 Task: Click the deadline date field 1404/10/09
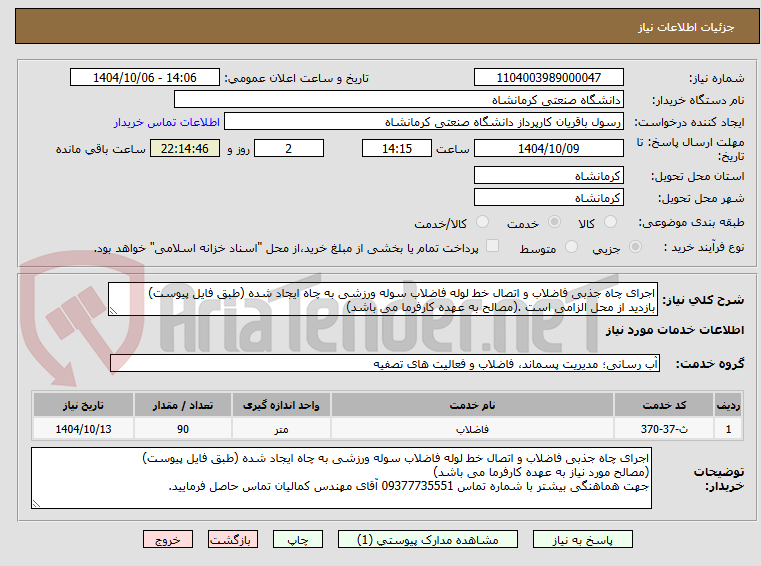[x=548, y=148]
